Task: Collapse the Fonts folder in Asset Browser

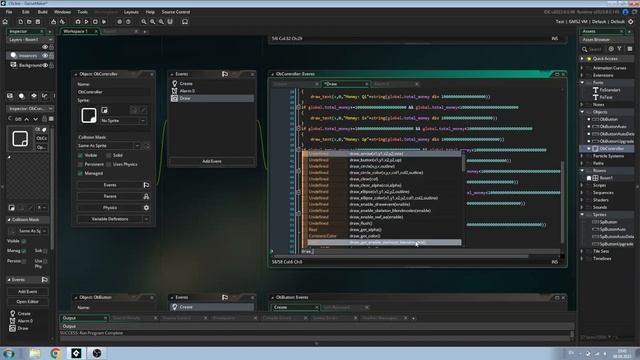Action: (582, 82)
